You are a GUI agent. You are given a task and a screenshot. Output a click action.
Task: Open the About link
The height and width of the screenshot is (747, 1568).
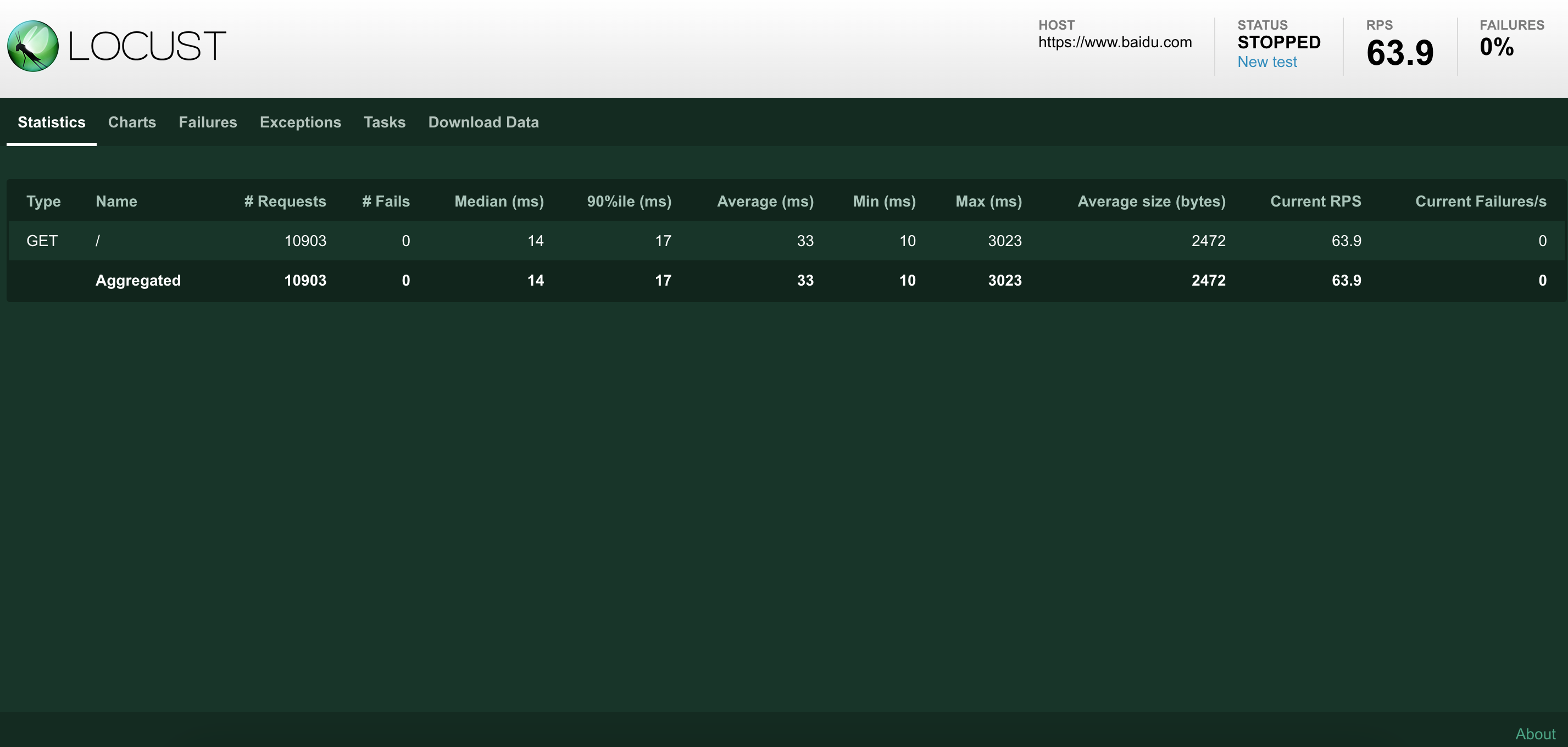tap(1535, 734)
